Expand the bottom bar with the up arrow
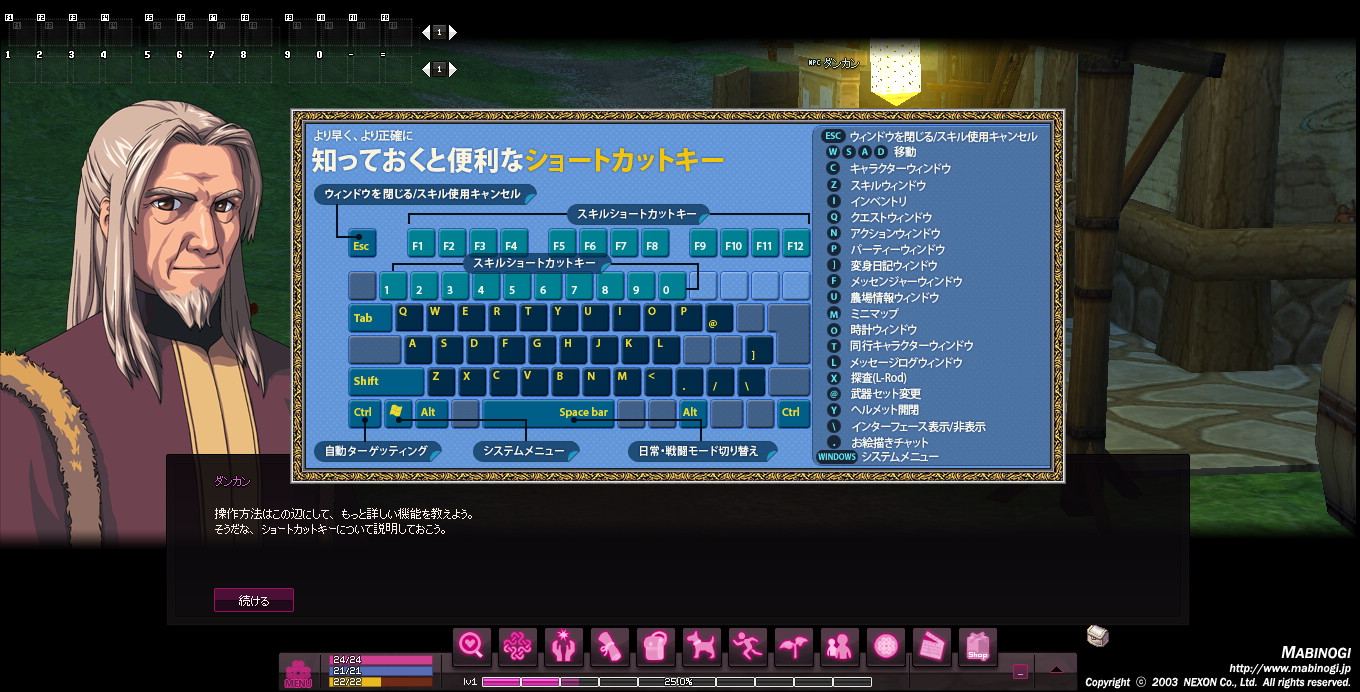The height and width of the screenshot is (692, 1360). pos(1056,669)
